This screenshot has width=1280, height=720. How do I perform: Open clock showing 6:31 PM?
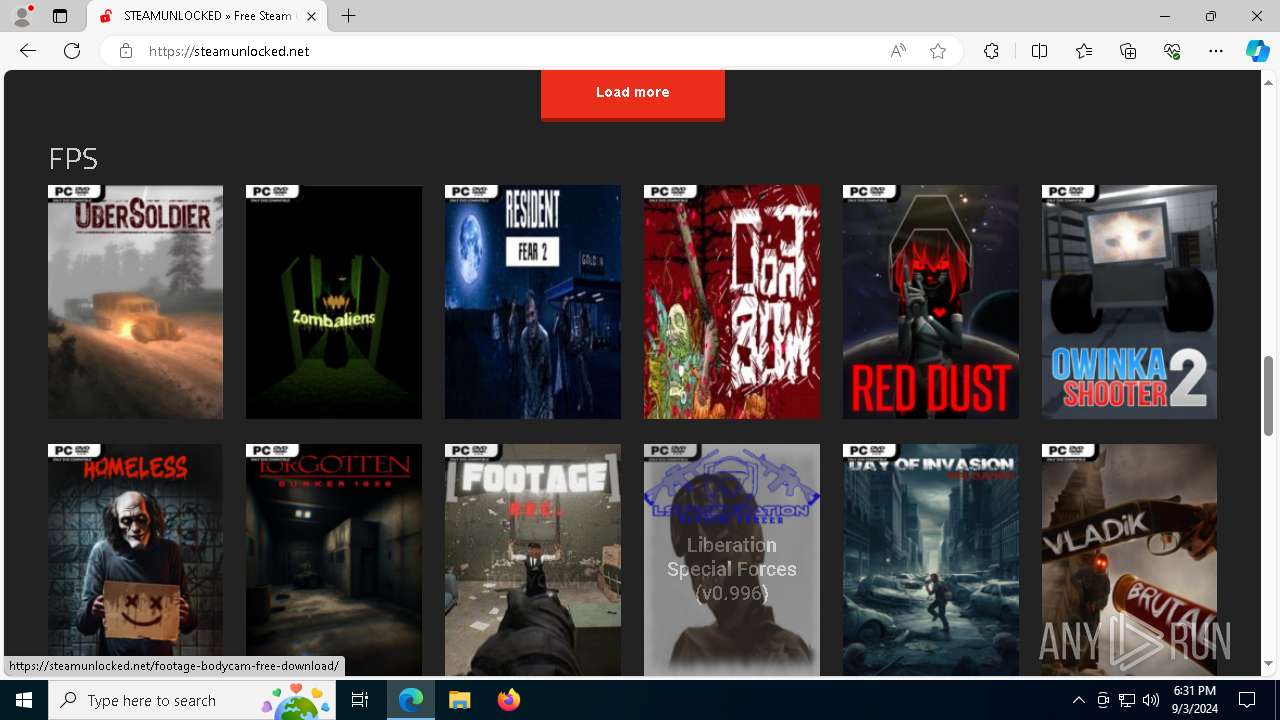click(1194, 700)
